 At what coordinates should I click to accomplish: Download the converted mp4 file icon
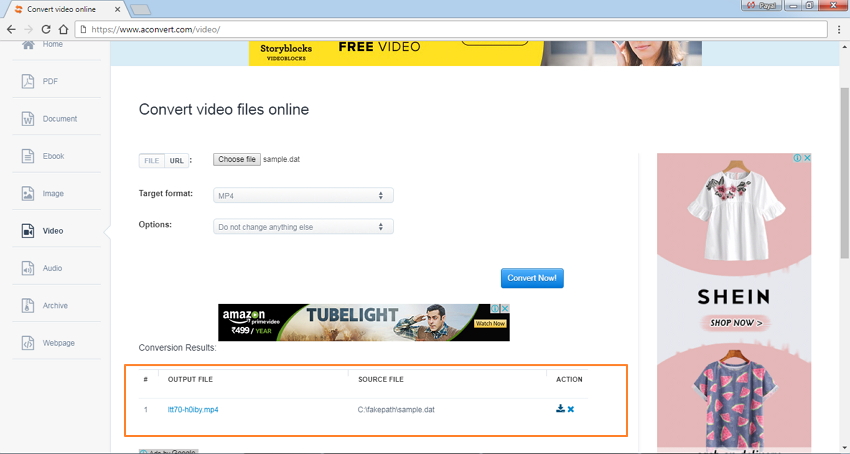point(560,409)
